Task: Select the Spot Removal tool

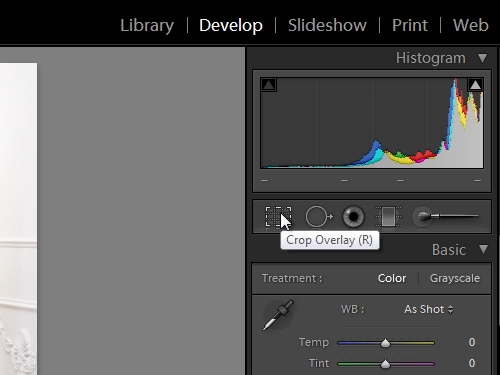Action: [319, 217]
